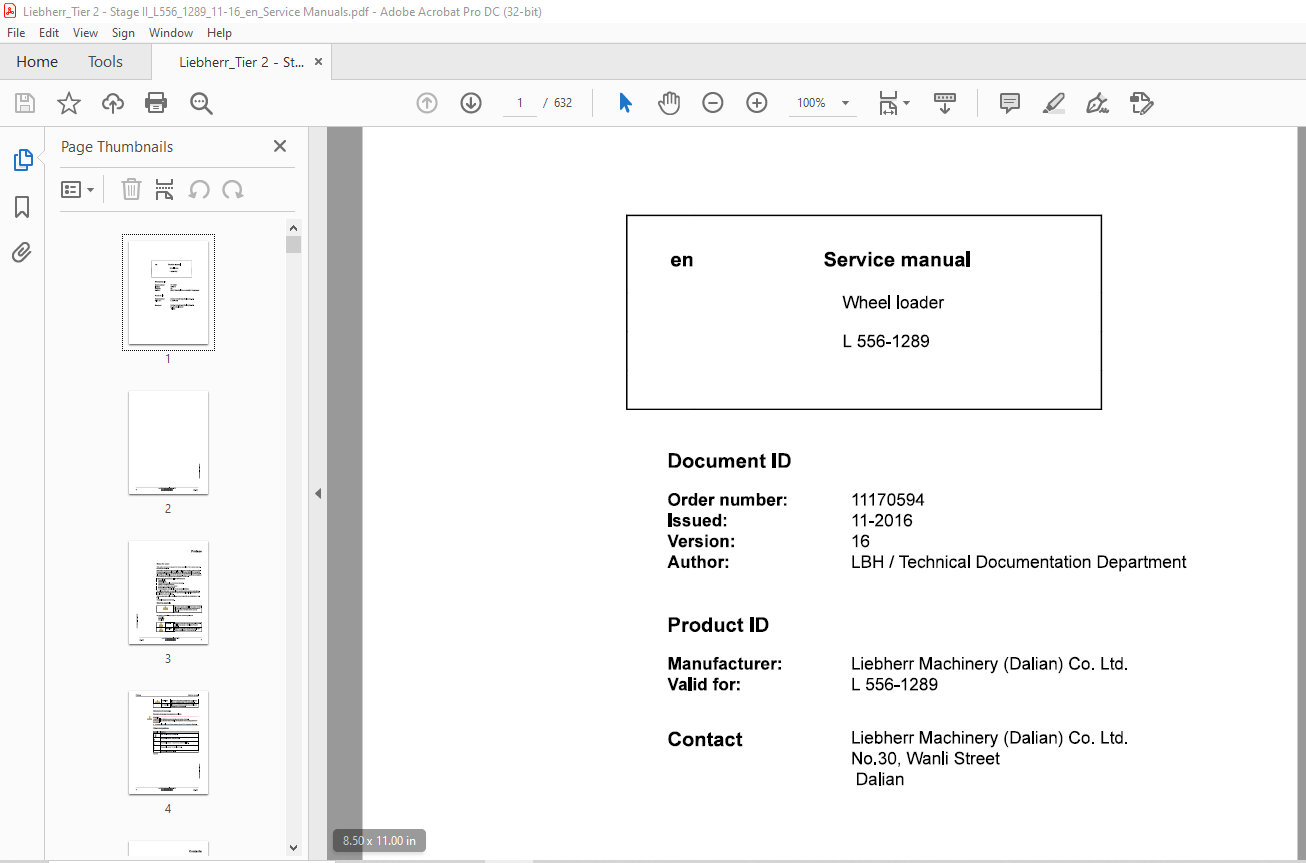Image resolution: width=1306 pixels, height=863 pixels.
Task: Close the Liebherr_Tier 2 document tab
Action: [x=319, y=62]
